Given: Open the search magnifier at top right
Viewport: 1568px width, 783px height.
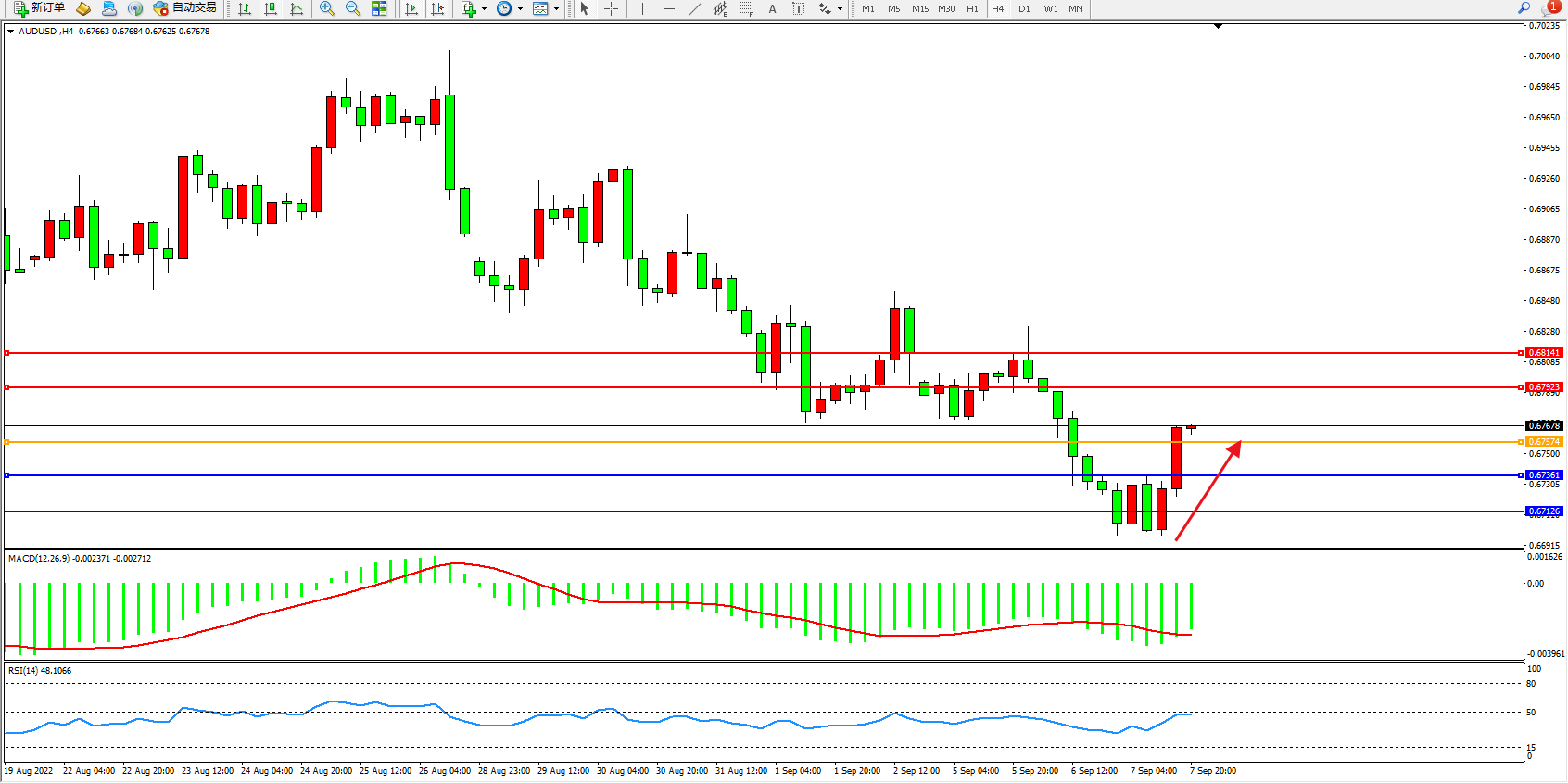Looking at the screenshot, I should [x=1524, y=7].
